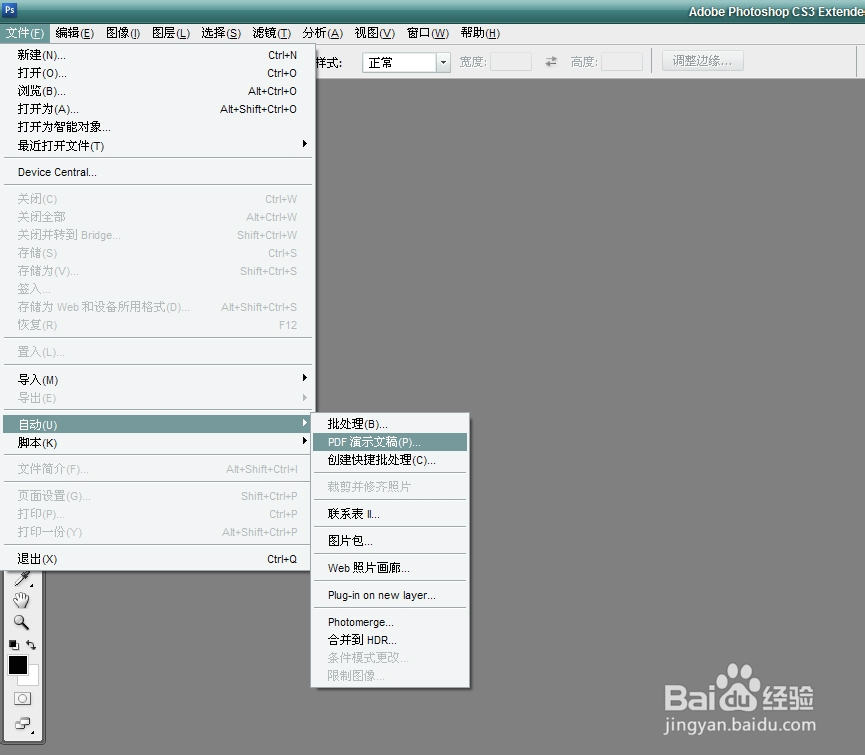This screenshot has height=755, width=865.
Task: Open the 滤镜 menu
Action: (x=270, y=33)
